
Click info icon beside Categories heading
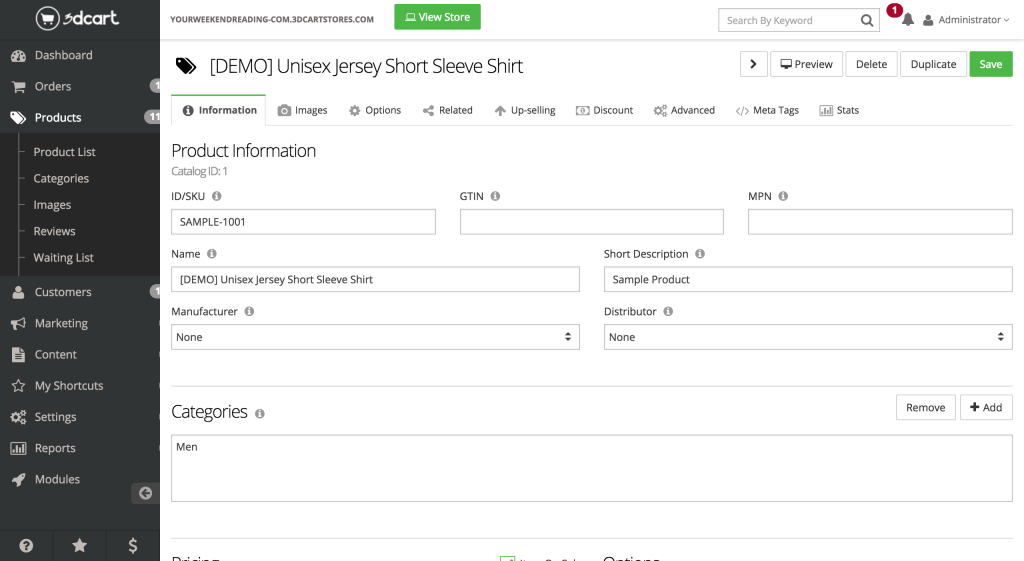coord(260,413)
